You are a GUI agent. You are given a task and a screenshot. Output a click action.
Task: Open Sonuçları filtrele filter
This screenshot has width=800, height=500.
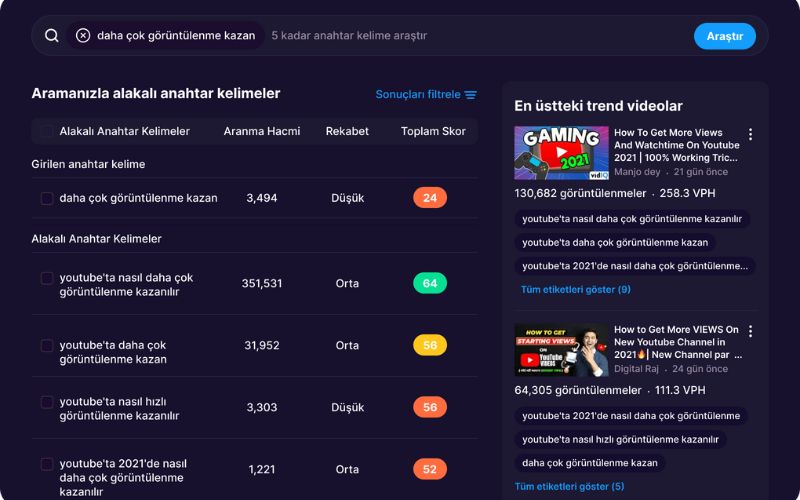tap(426, 94)
